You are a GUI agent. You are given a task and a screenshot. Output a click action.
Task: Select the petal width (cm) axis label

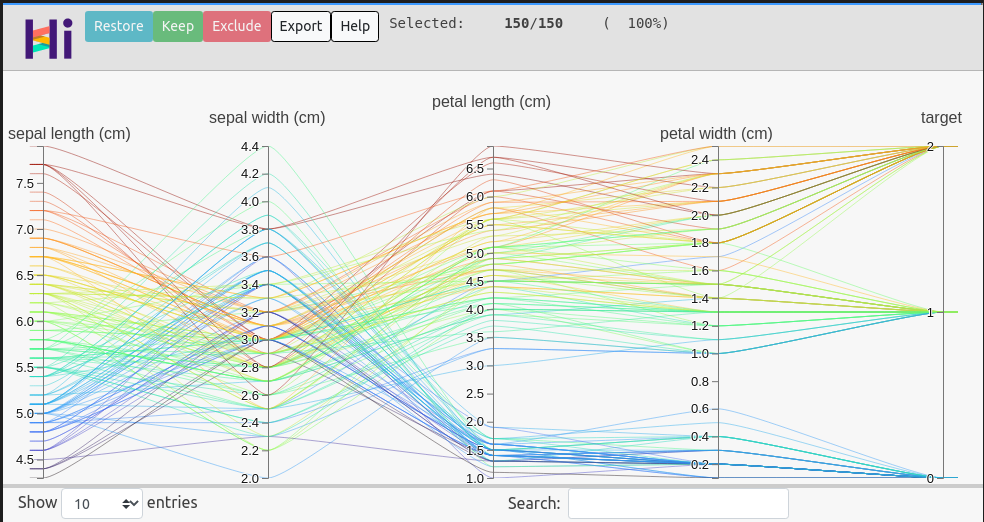point(716,134)
